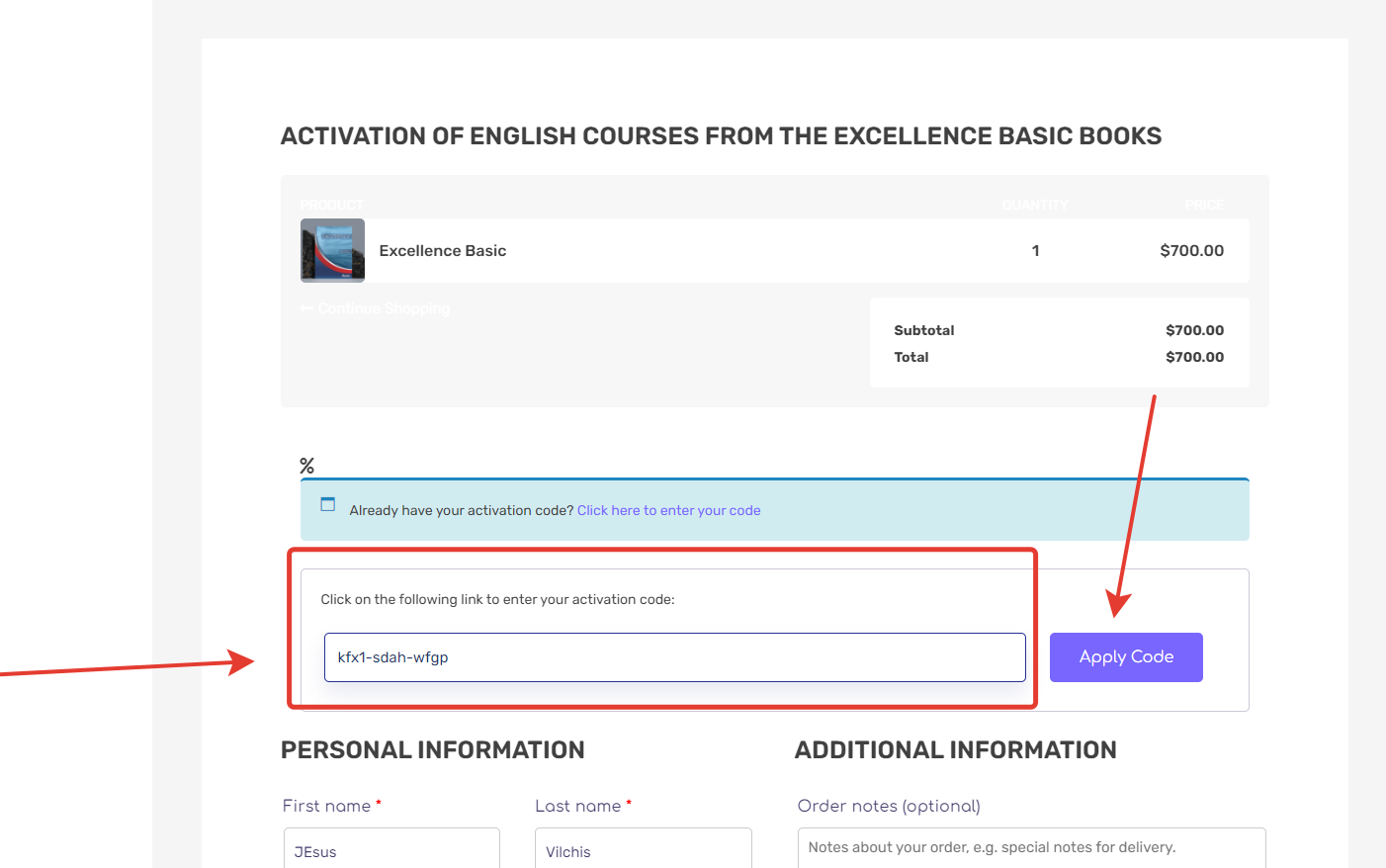Click the $700.00 product row price
This screenshot has width=1386, height=868.
(x=1191, y=251)
